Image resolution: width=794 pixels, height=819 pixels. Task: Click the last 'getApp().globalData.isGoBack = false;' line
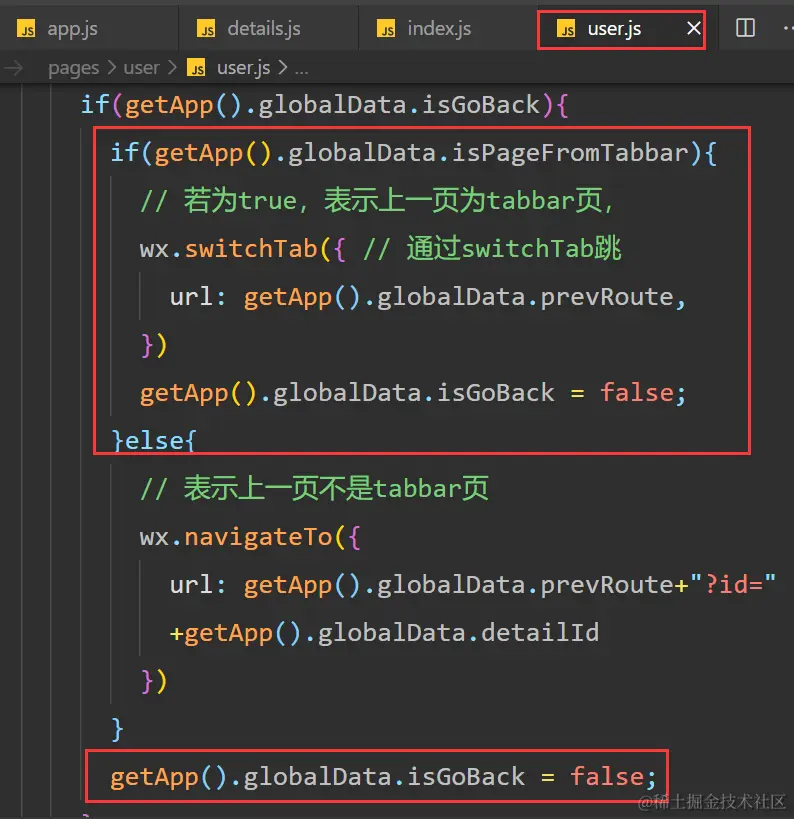(383, 777)
